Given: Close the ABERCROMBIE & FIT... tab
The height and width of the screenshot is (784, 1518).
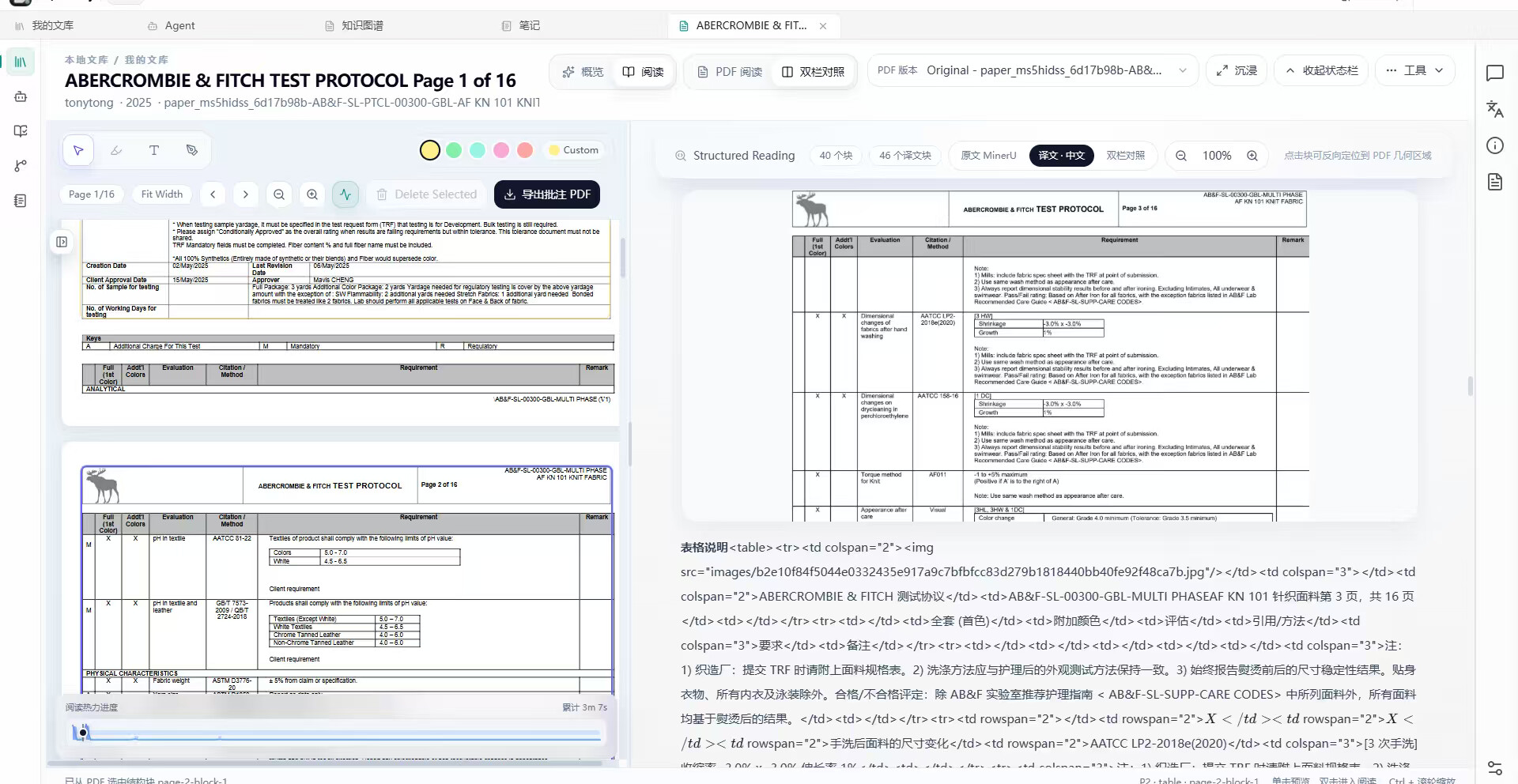Looking at the screenshot, I should click(823, 26).
